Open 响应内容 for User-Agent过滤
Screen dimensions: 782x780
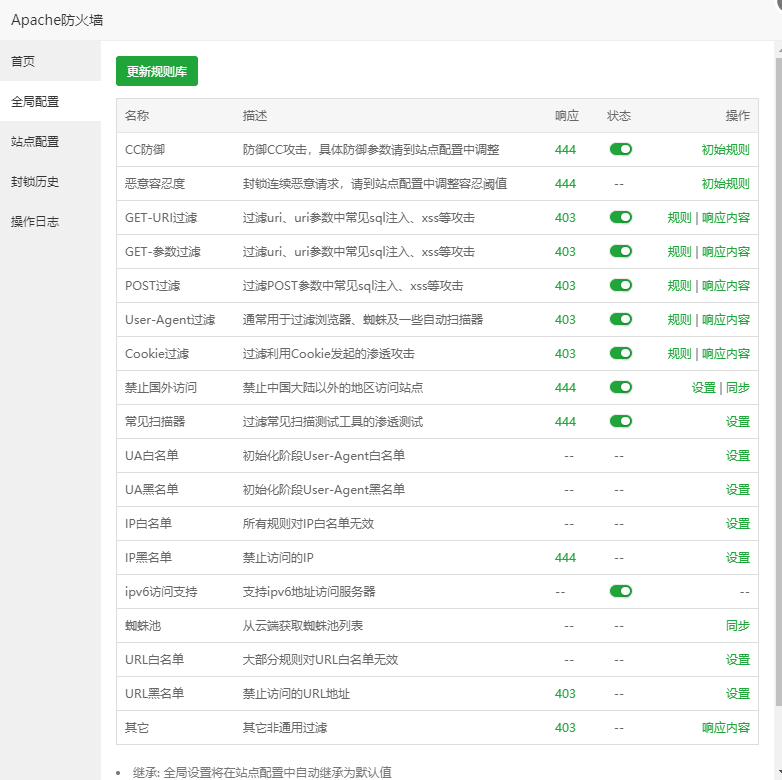(x=726, y=319)
